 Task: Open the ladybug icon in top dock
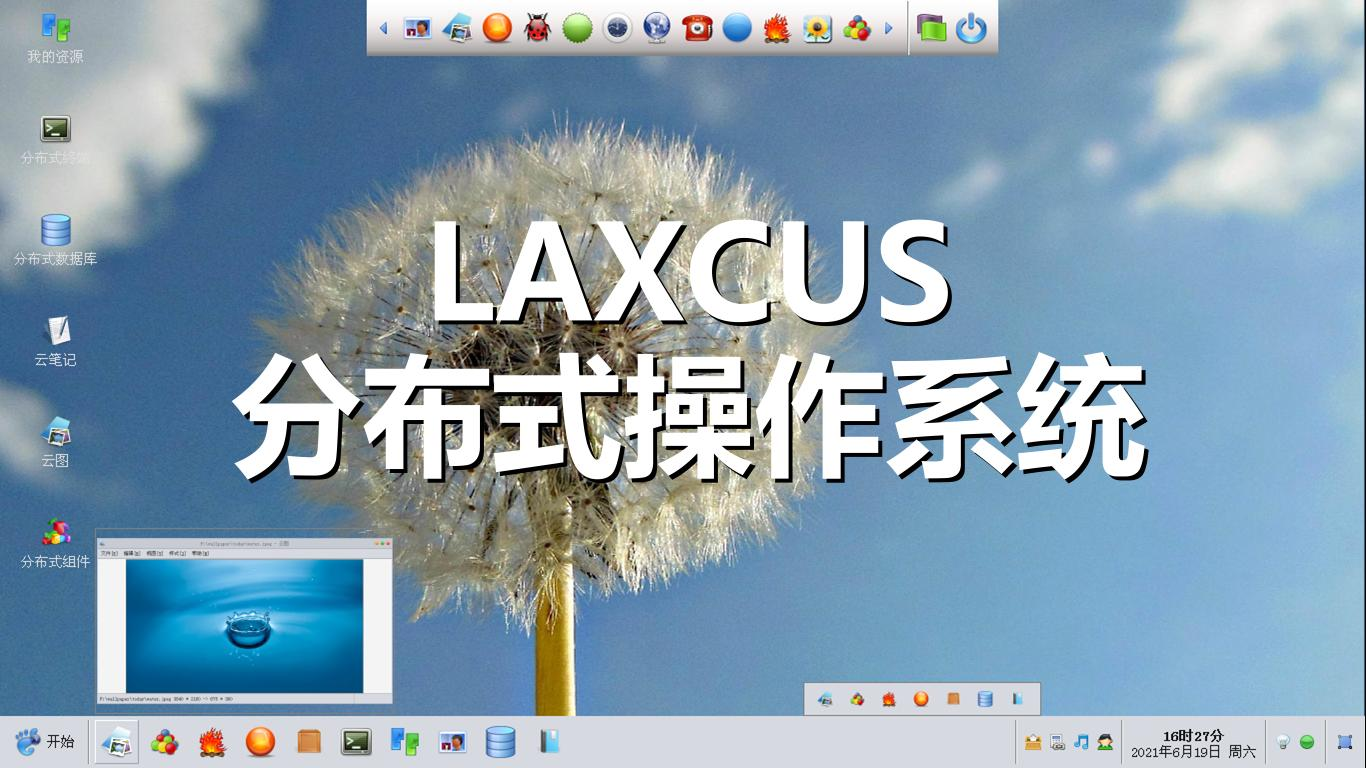pyautogui.click(x=537, y=28)
